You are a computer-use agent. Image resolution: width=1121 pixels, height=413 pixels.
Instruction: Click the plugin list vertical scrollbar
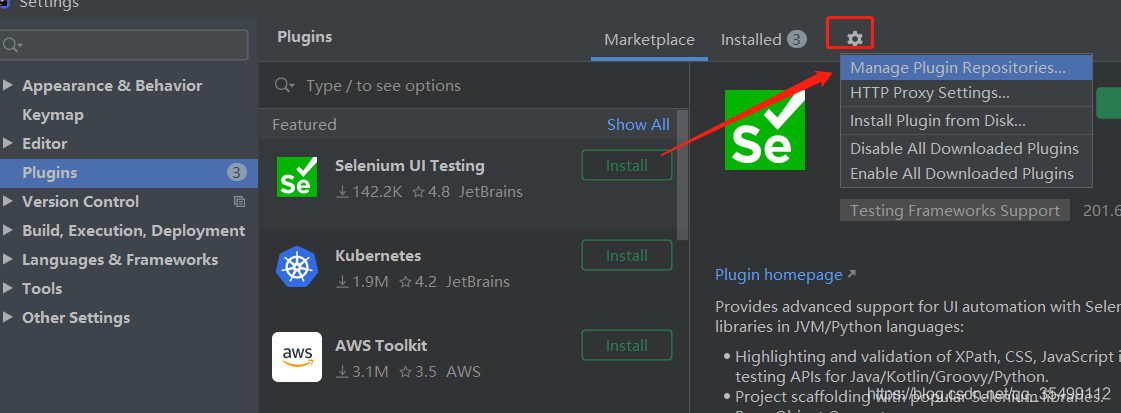(x=682, y=175)
